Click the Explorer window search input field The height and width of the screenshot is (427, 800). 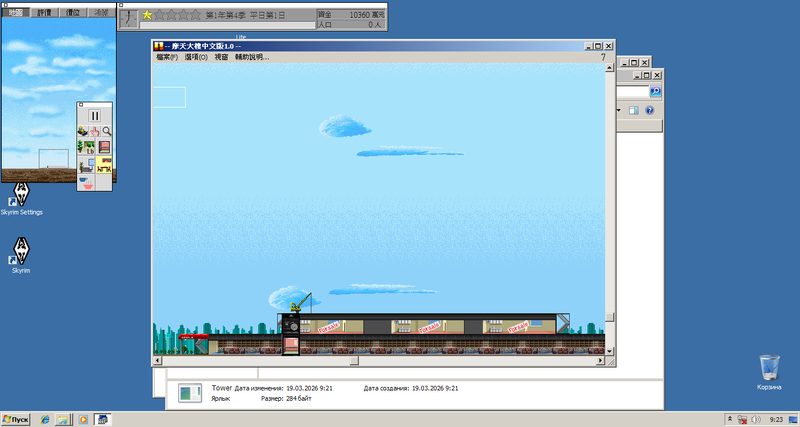633,91
